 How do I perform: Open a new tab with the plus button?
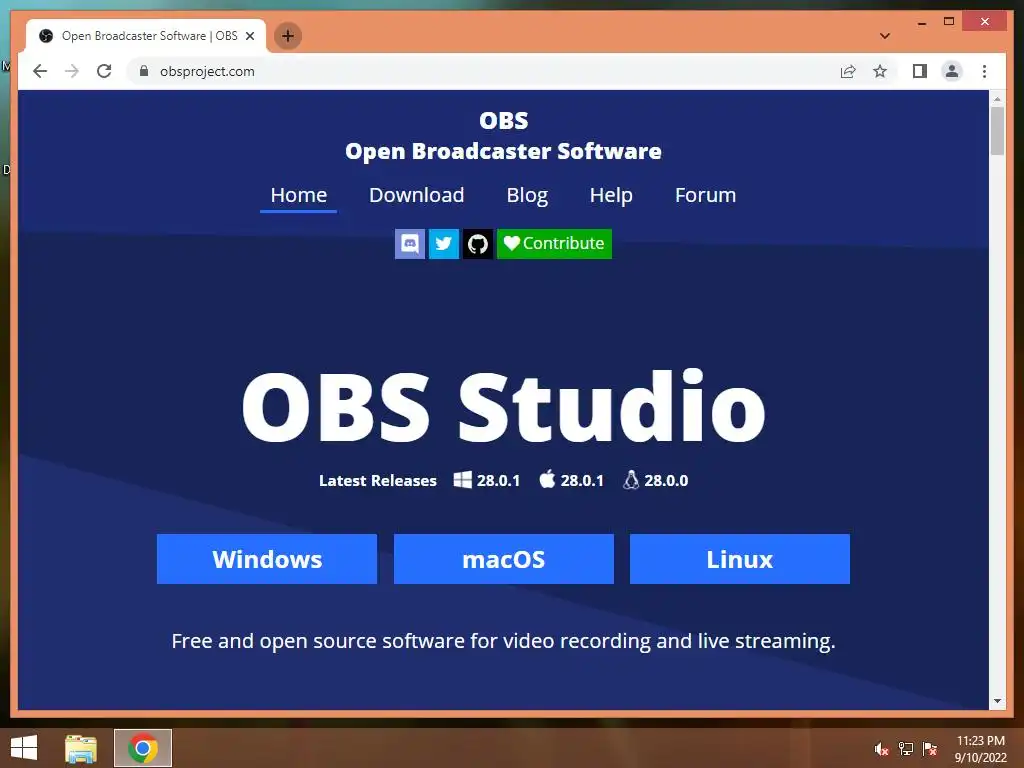tap(288, 36)
